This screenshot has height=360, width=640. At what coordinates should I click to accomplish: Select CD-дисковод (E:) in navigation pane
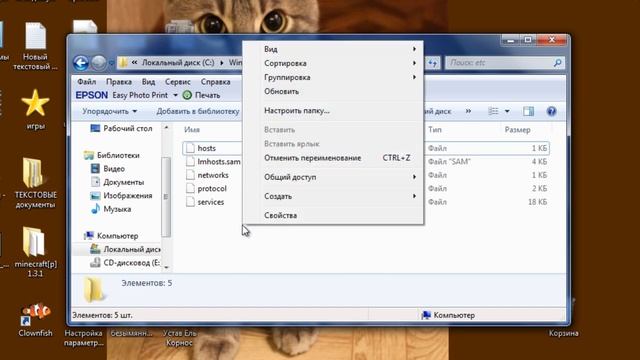tap(131, 263)
